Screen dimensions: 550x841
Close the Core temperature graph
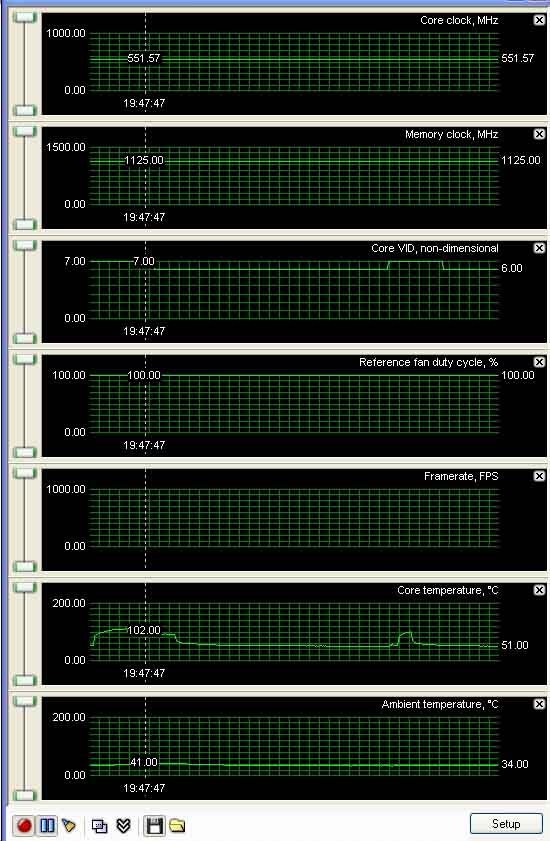point(539,590)
